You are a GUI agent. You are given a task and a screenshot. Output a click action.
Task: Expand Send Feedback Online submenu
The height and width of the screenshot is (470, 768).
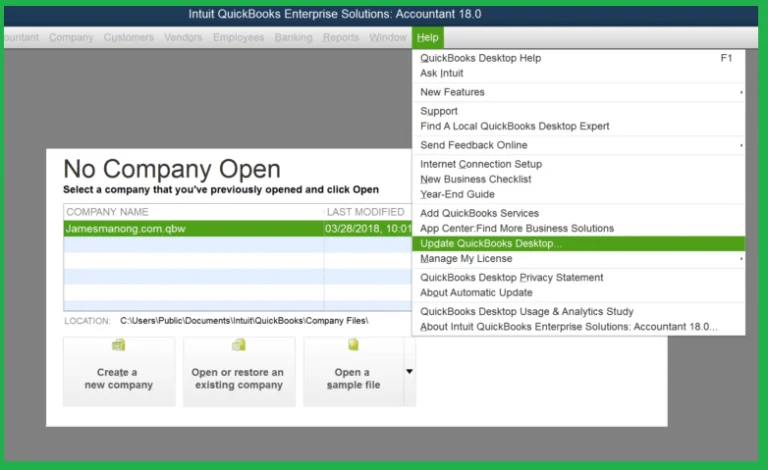click(578, 145)
